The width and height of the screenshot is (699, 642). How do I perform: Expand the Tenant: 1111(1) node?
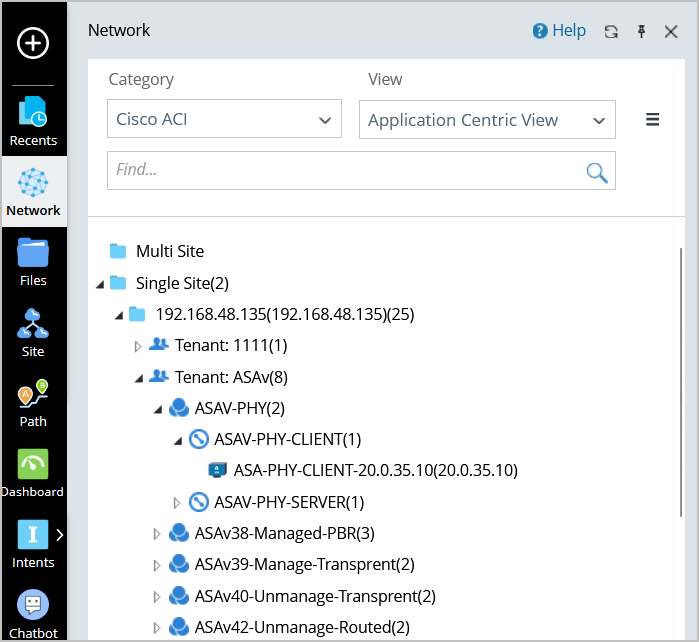click(139, 346)
